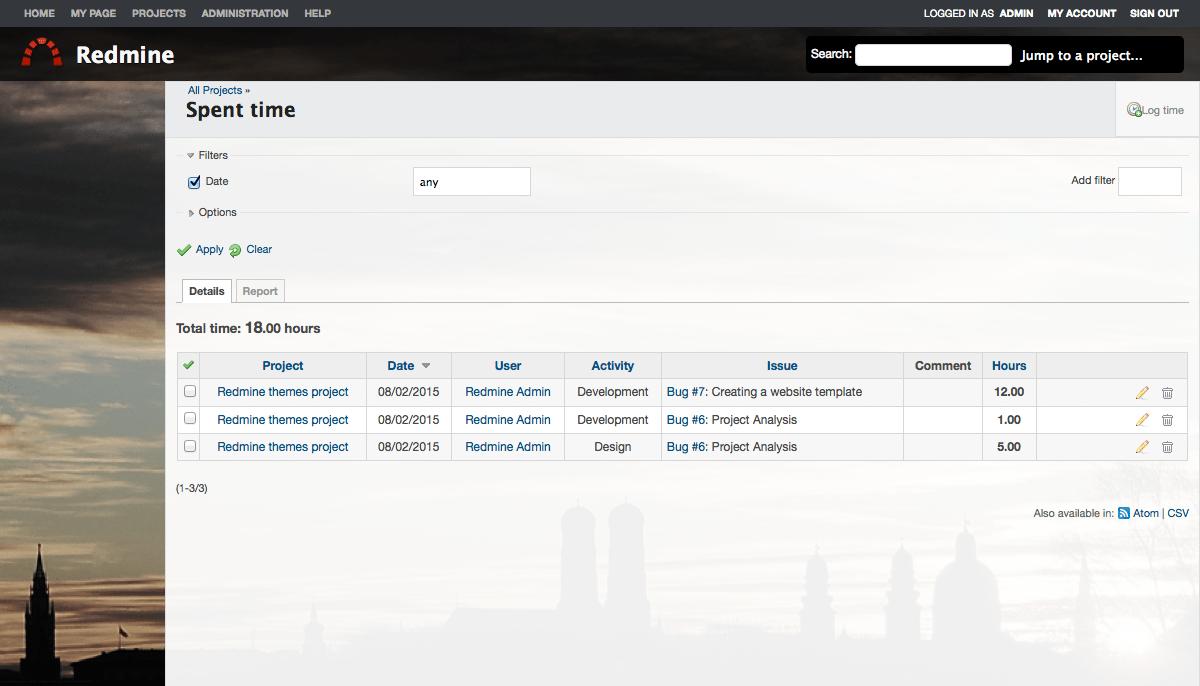The width and height of the screenshot is (1200, 686).
Task: Click the '(1-3/3)' pagination text
Action: 192,489
